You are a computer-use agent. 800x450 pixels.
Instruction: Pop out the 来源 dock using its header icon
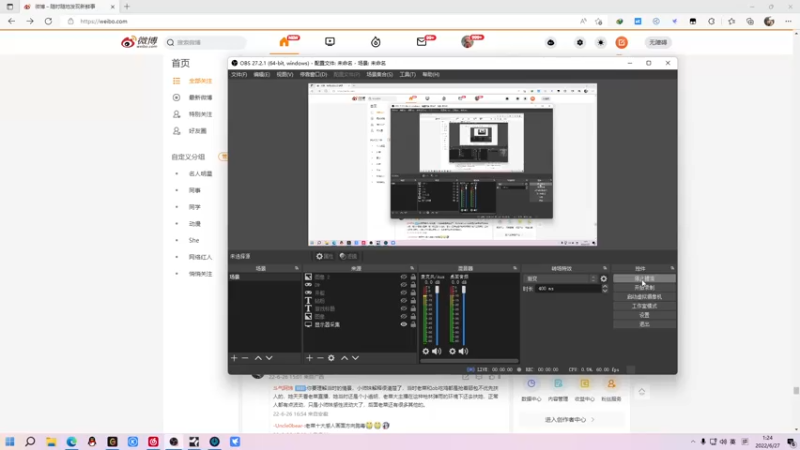(412, 268)
